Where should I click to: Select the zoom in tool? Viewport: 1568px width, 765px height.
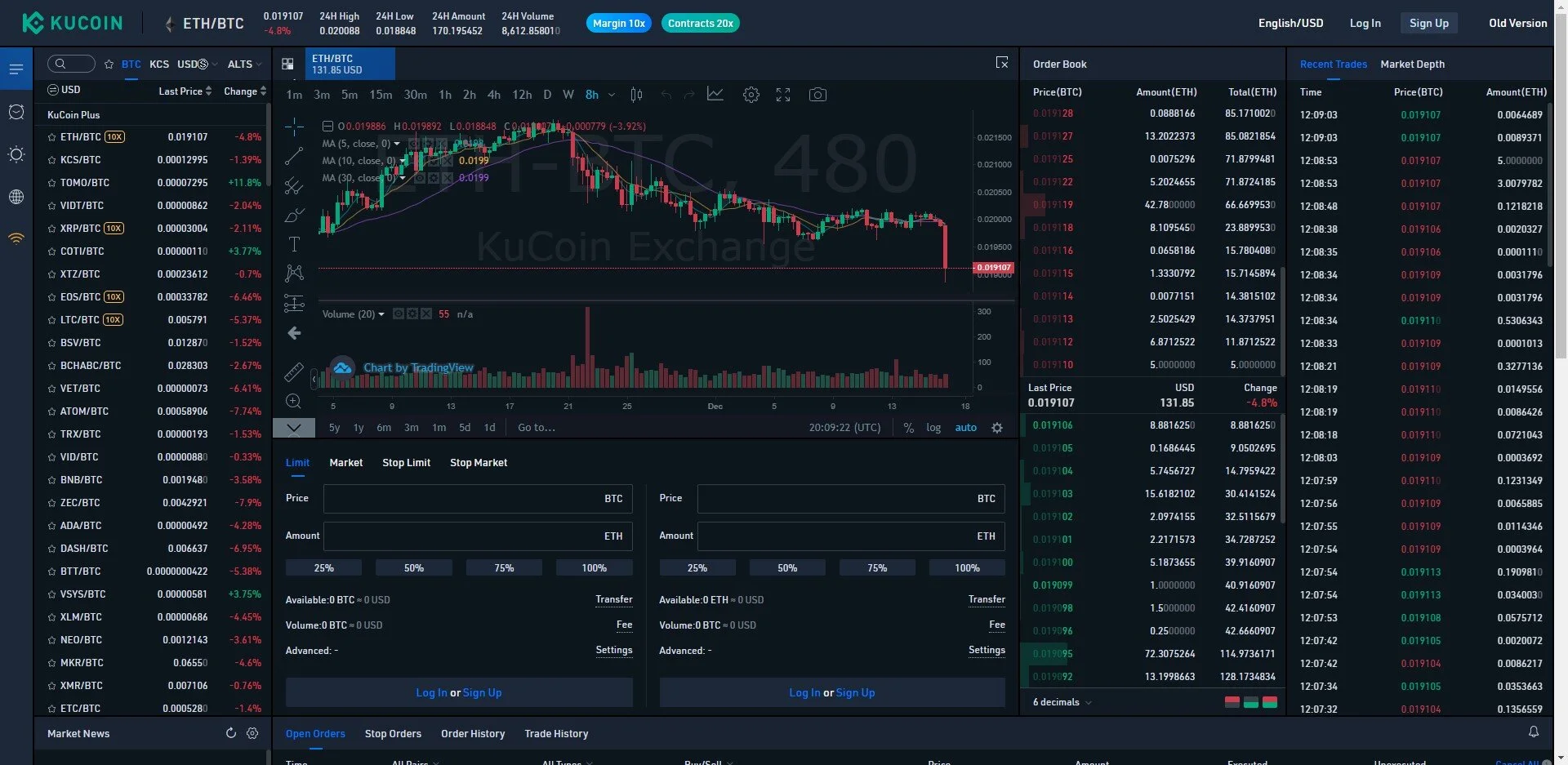click(x=294, y=401)
